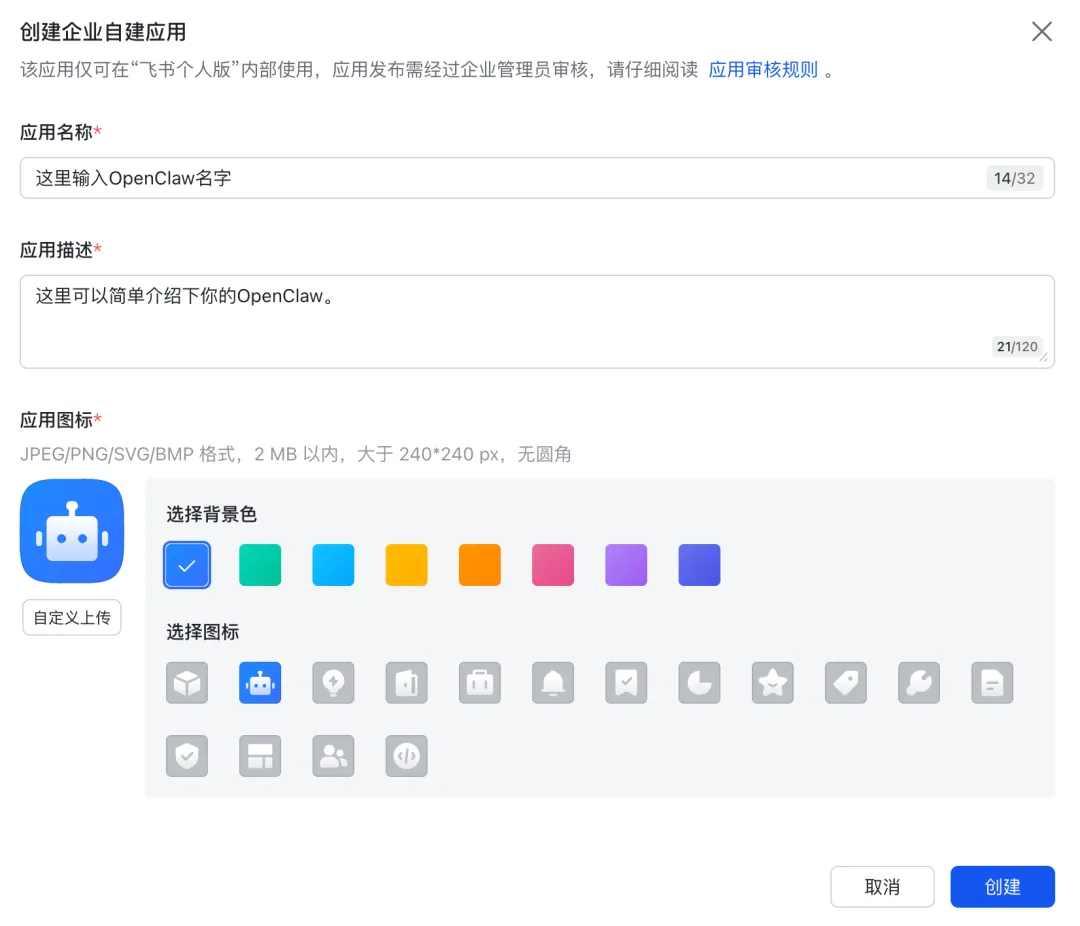1080x926 pixels.
Task: Pick the briefcase app icon
Action: tap(479, 683)
